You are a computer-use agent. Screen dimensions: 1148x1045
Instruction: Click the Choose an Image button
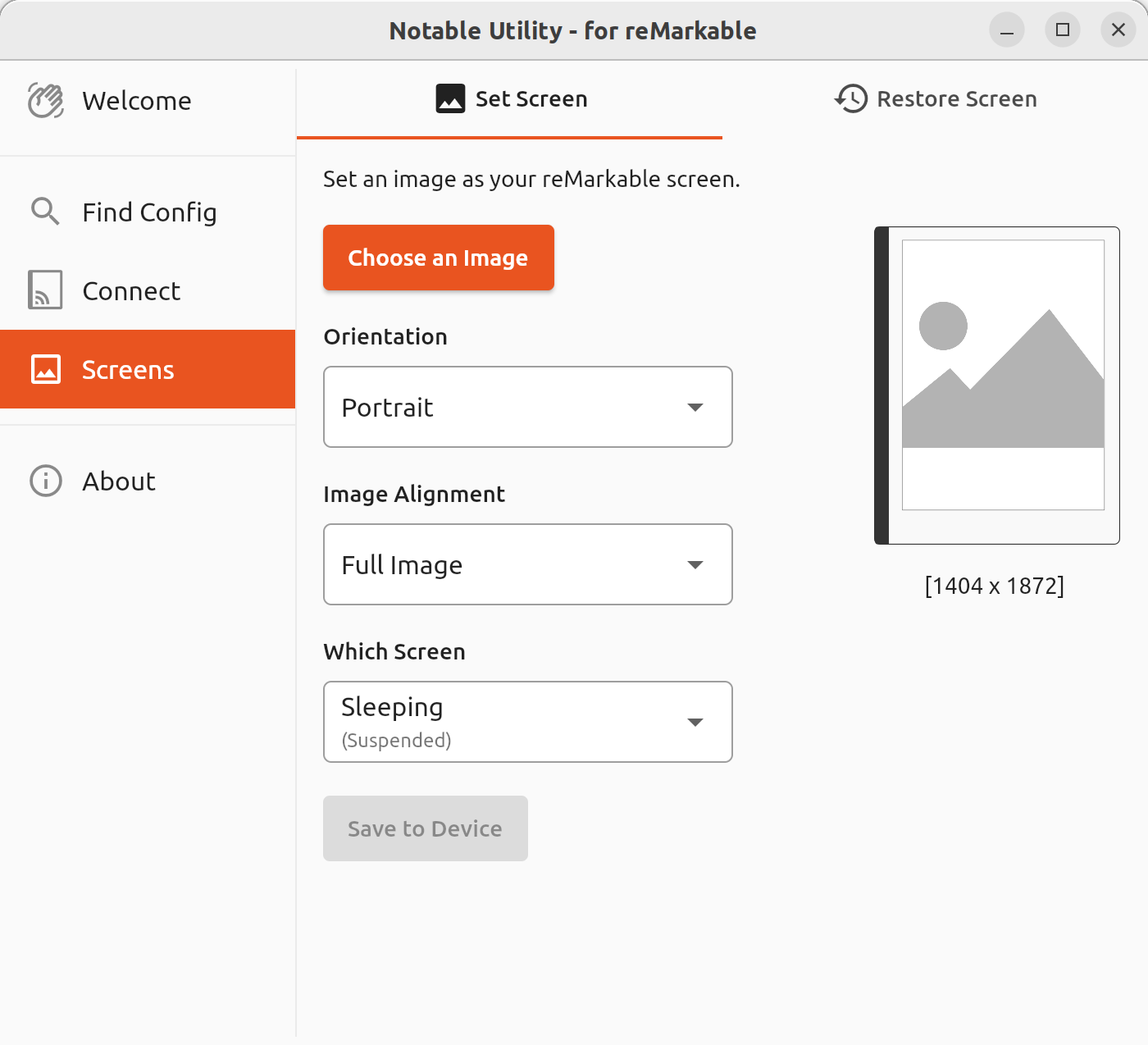click(x=438, y=258)
